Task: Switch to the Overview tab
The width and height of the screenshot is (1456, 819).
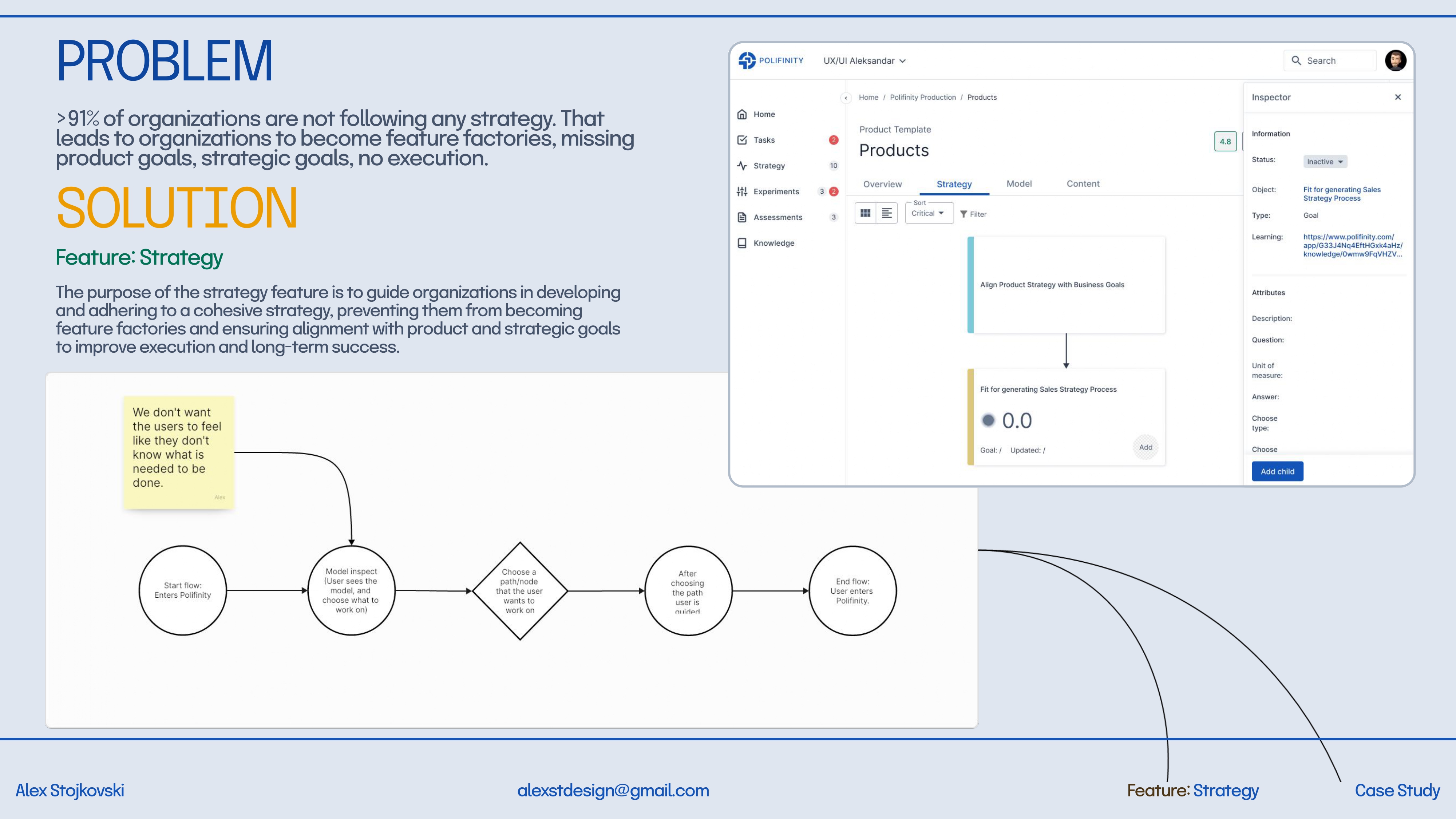Action: [x=882, y=184]
